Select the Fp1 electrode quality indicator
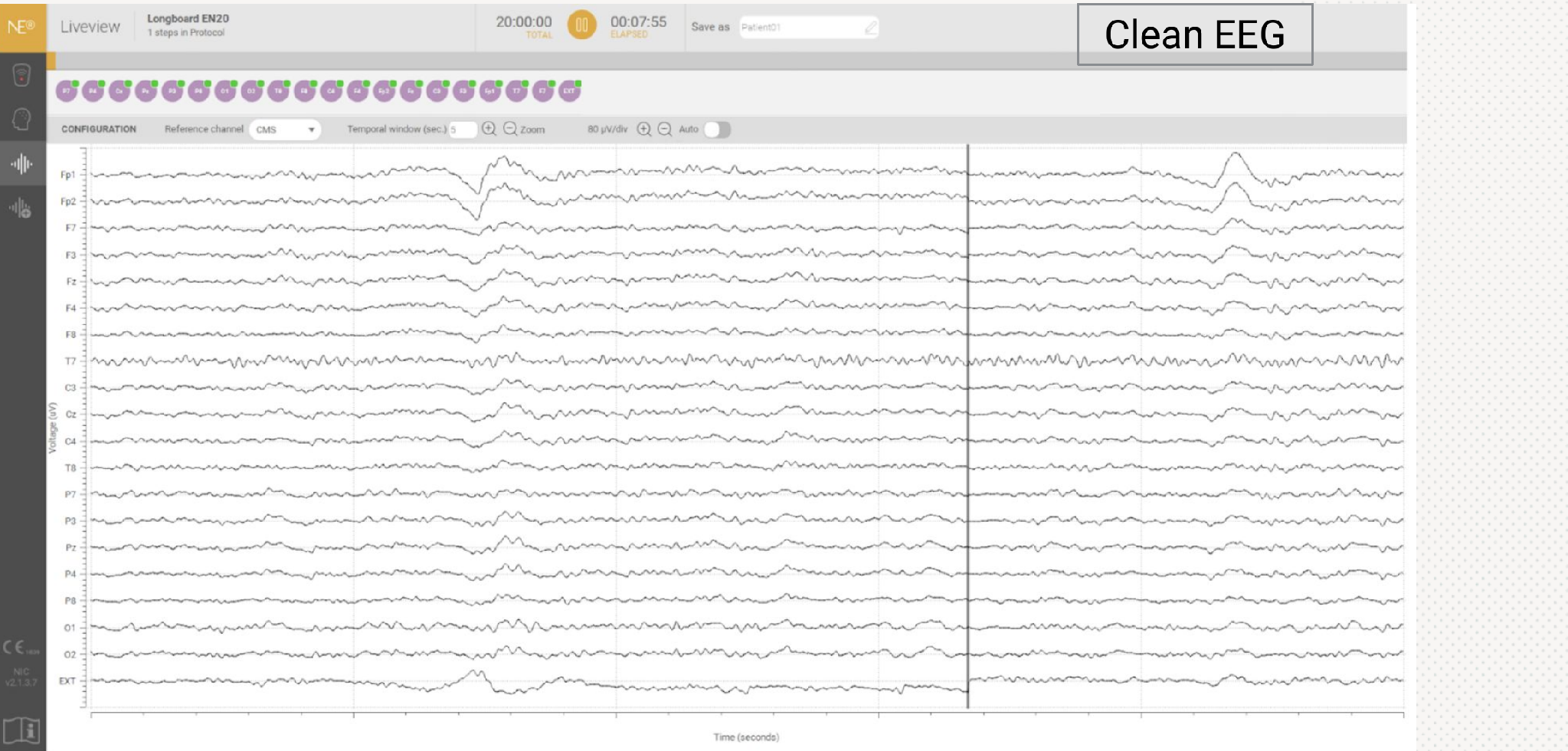 pos(490,91)
